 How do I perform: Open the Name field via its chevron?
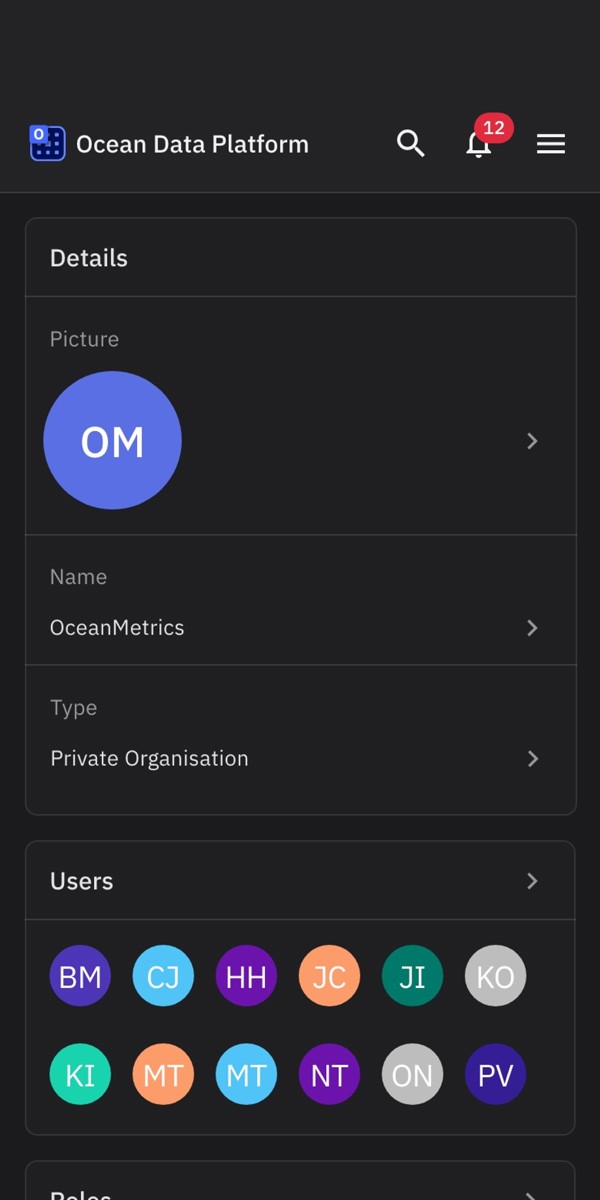tap(532, 628)
